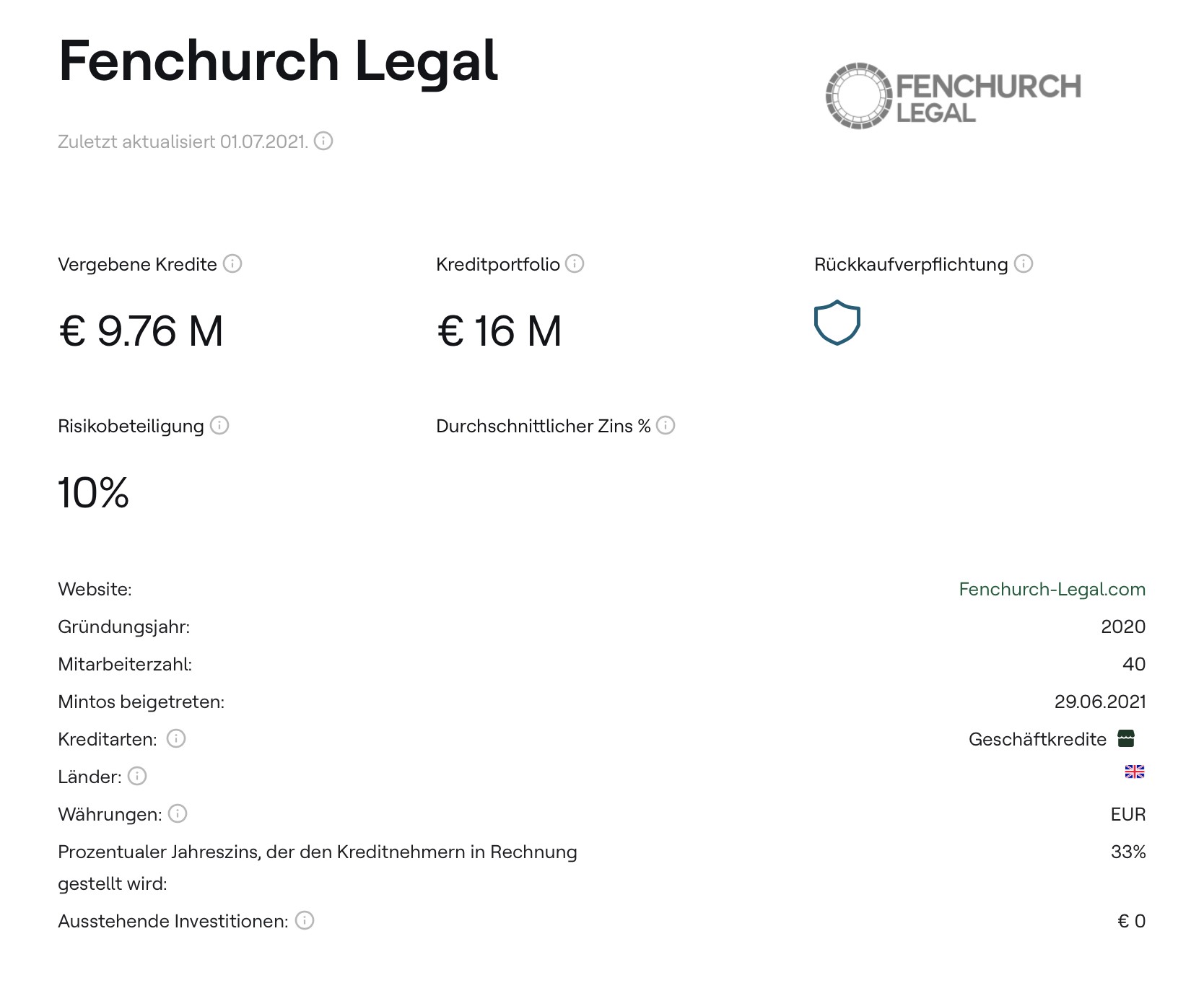This screenshot has height=983, width=1204.
Task: Click info icon beside Rückkaufverpflichtung
Action: (x=1024, y=263)
